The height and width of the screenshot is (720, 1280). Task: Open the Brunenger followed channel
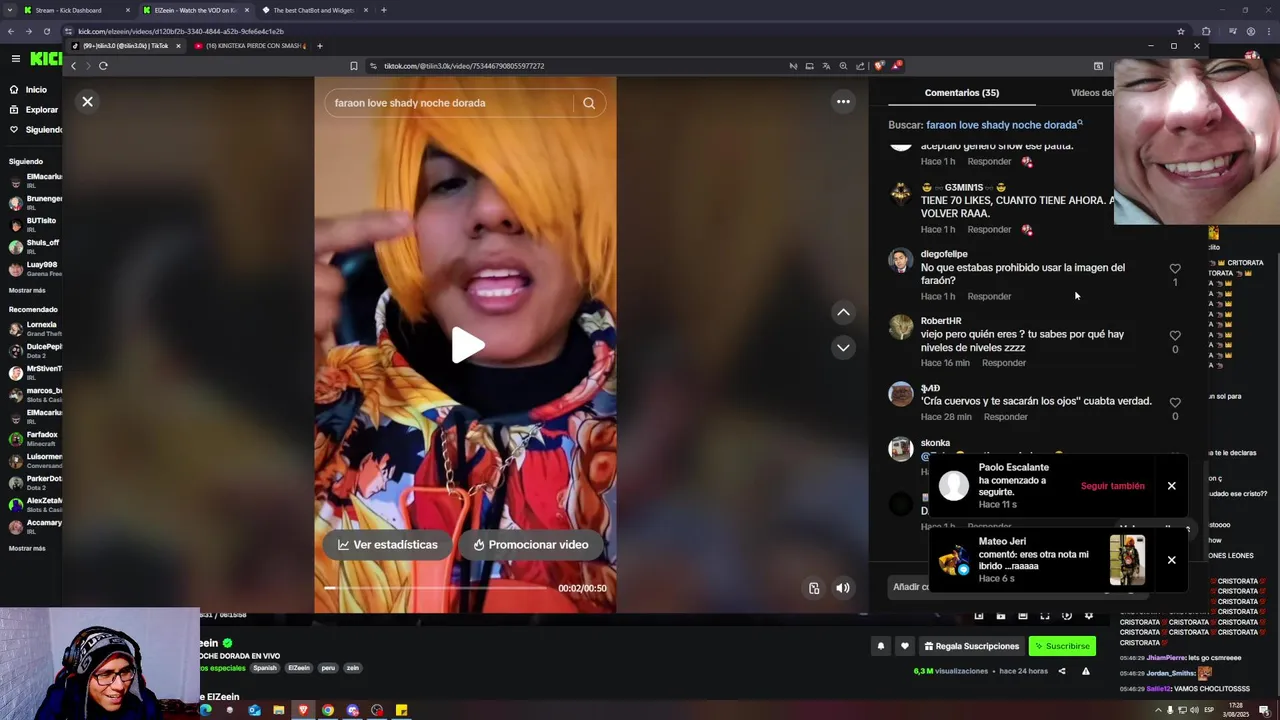(35, 202)
